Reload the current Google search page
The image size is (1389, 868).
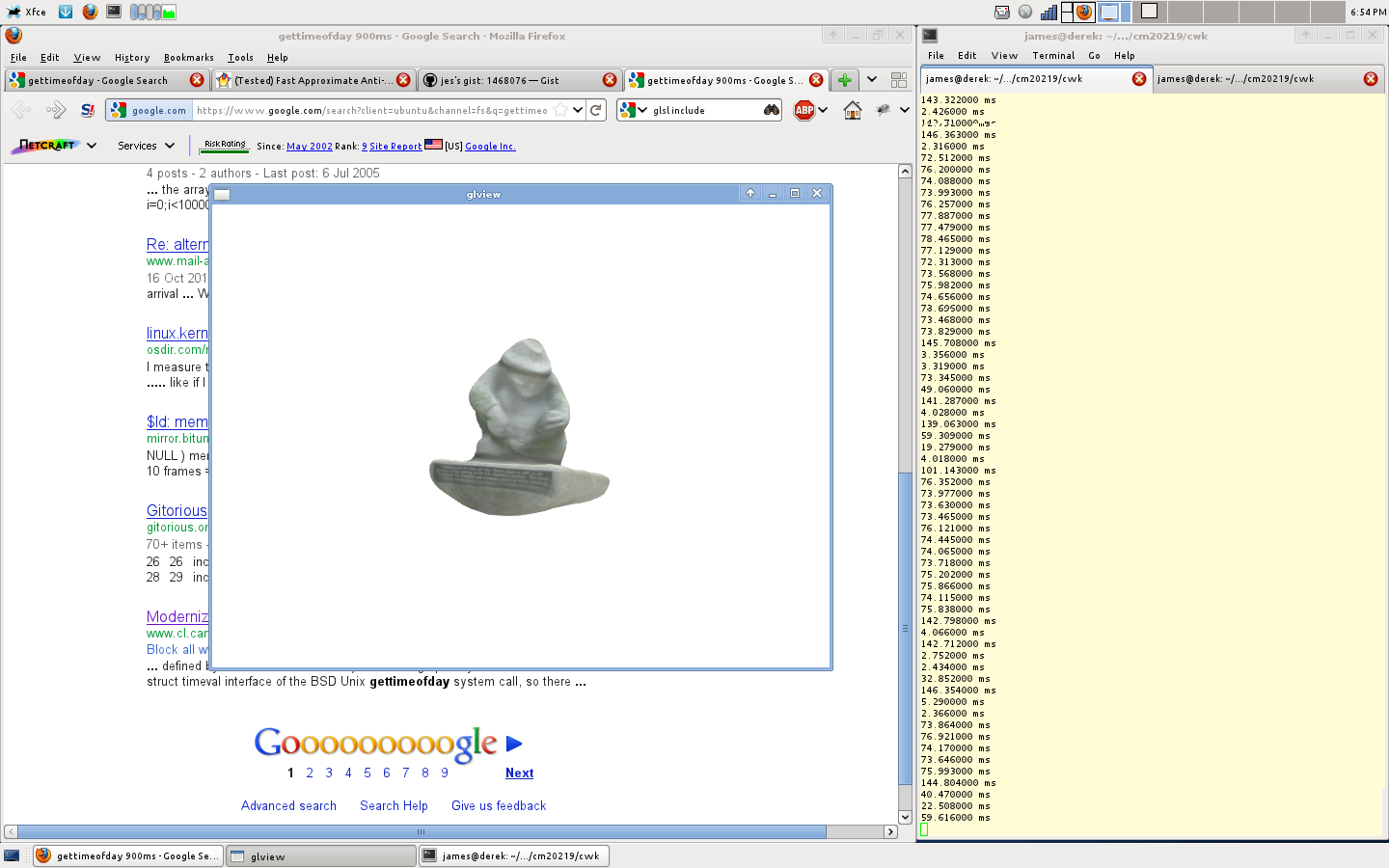coord(596,110)
